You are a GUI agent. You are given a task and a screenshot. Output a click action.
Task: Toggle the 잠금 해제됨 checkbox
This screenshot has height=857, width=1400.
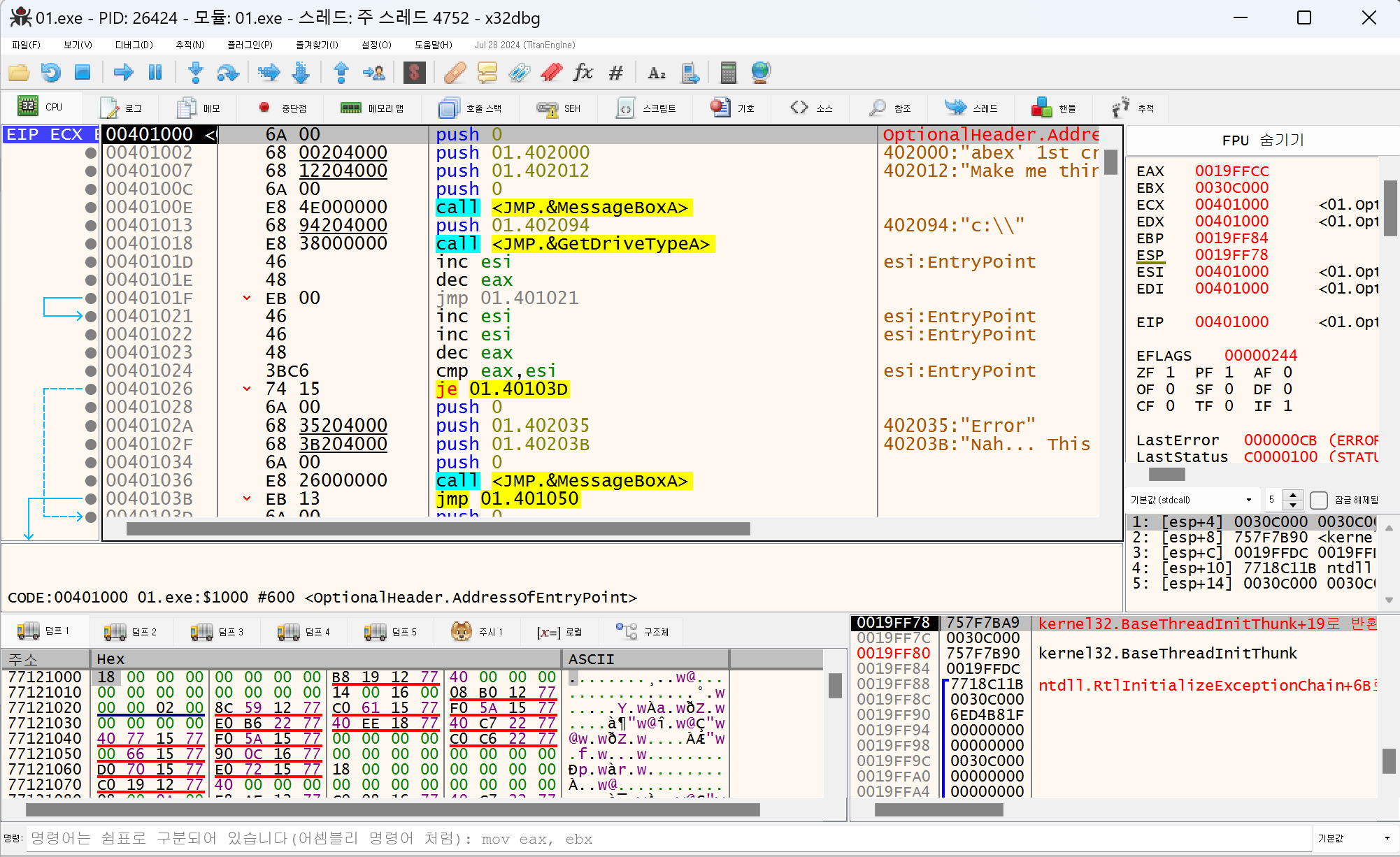tap(1318, 500)
